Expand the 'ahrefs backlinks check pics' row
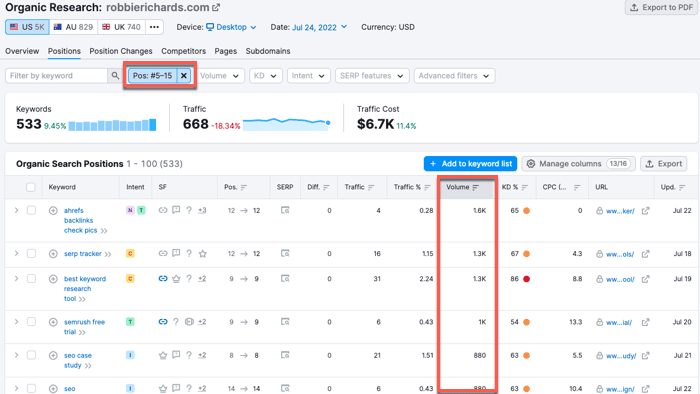Image resolution: width=700 pixels, height=394 pixels. click(17, 210)
